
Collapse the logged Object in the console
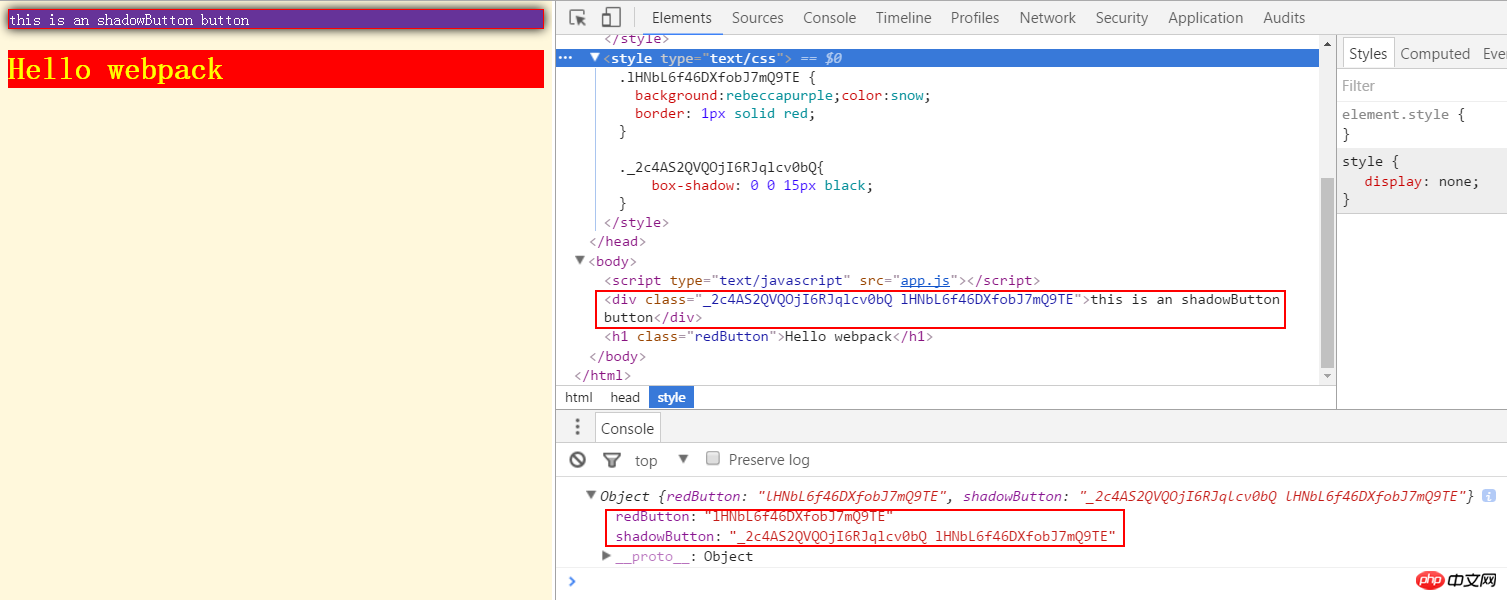591,496
